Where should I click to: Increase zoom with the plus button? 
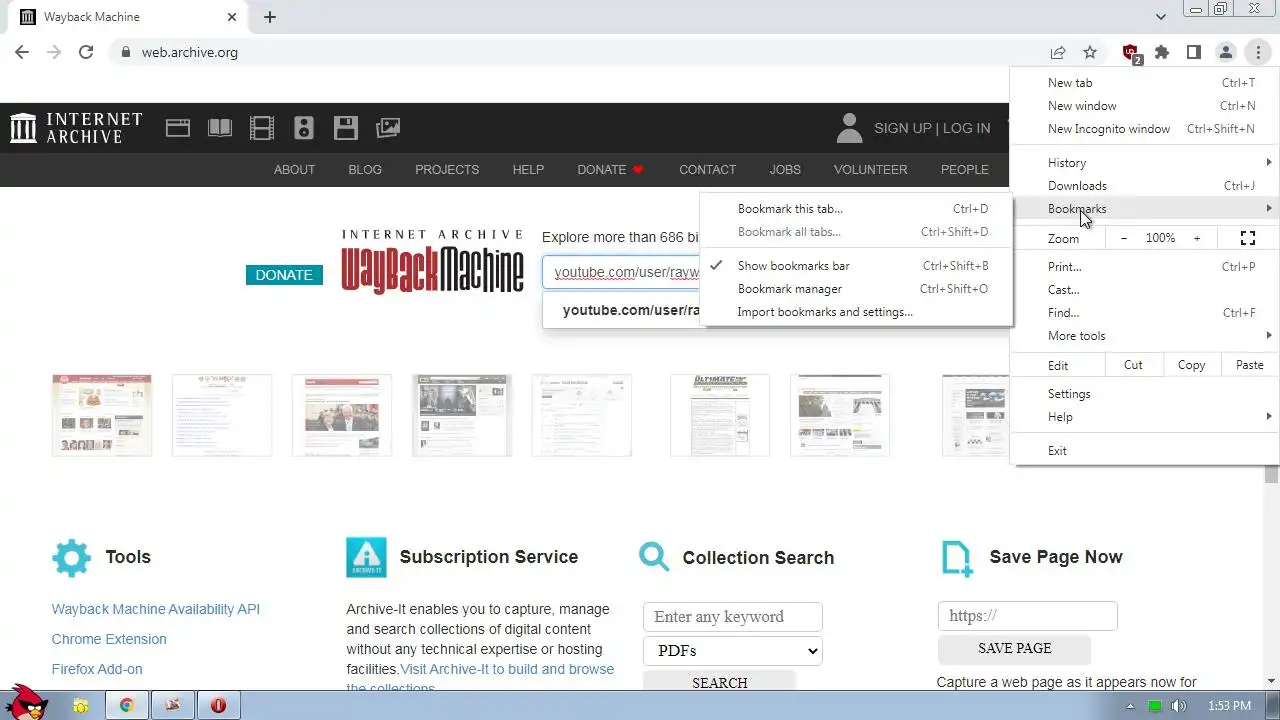click(1196, 238)
